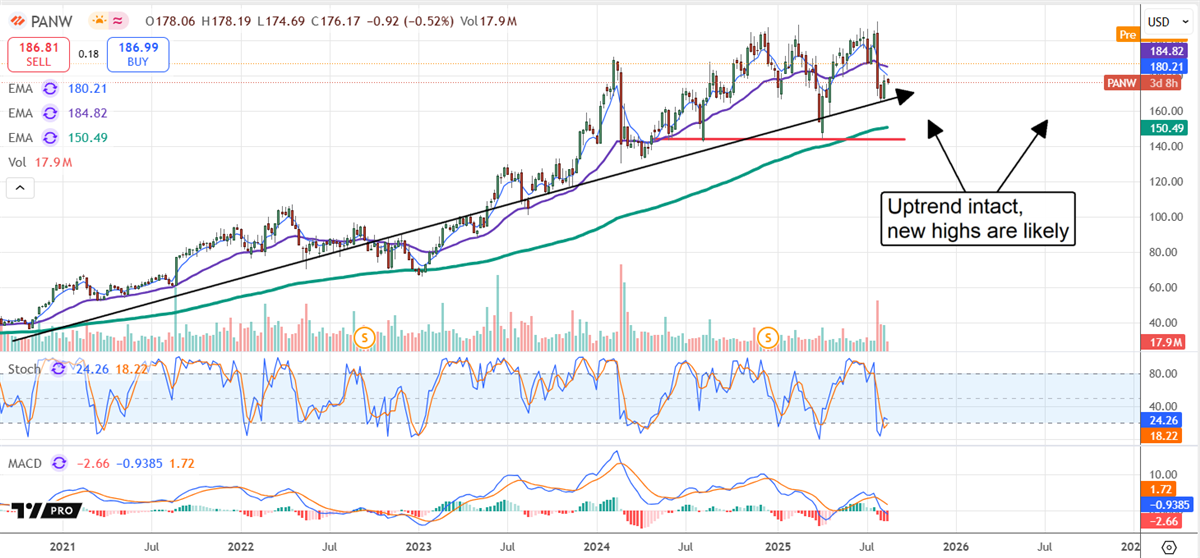The image size is (1200, 558).
Task: Click the 3d 8h countdown label
Action: [x=1166, y=83]
